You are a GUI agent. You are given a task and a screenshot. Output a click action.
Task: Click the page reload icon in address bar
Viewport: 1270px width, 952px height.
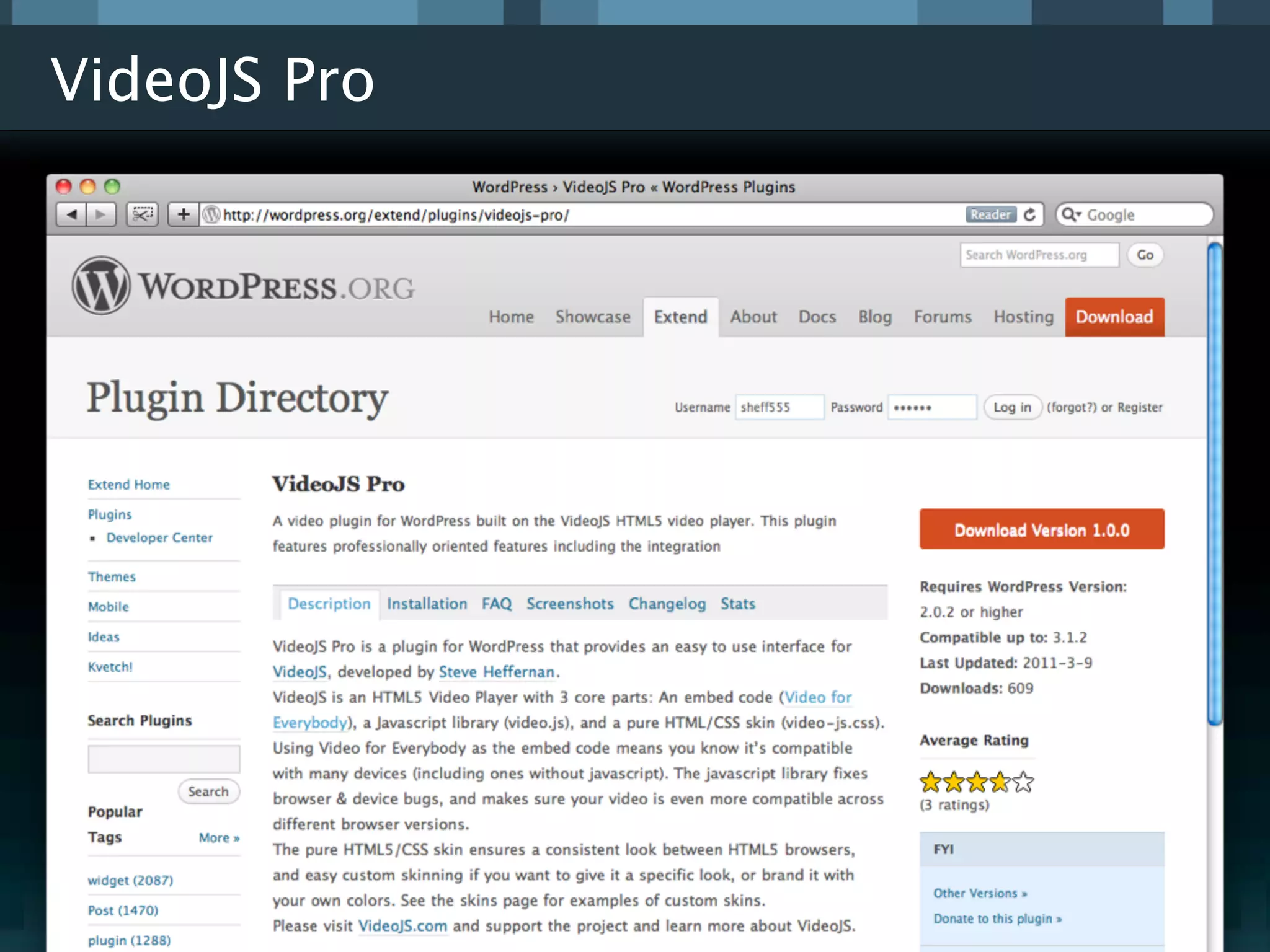pyautogui.click(x=1030, y=215)
